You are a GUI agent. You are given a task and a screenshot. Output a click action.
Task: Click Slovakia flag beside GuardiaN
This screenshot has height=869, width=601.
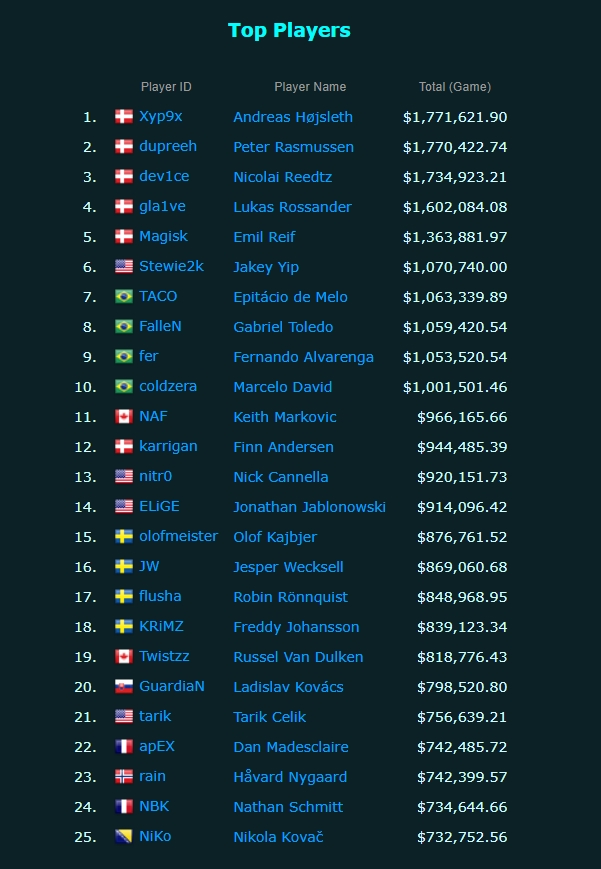[124, 686]
